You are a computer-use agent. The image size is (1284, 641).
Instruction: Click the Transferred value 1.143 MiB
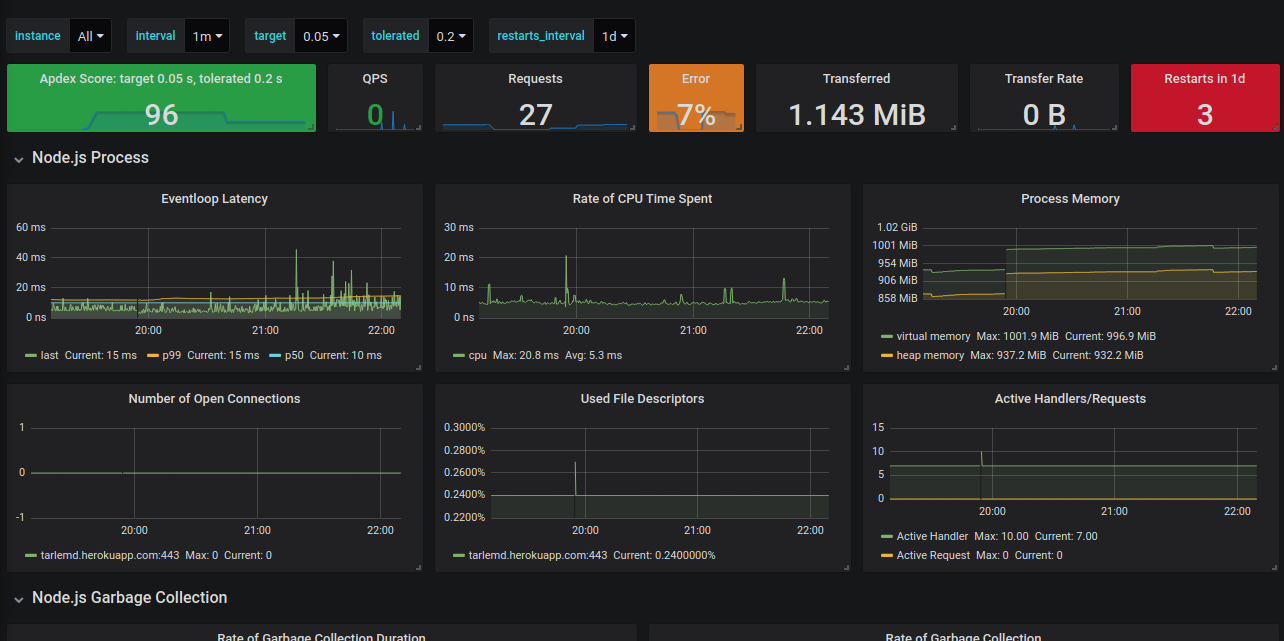(856, 115)
